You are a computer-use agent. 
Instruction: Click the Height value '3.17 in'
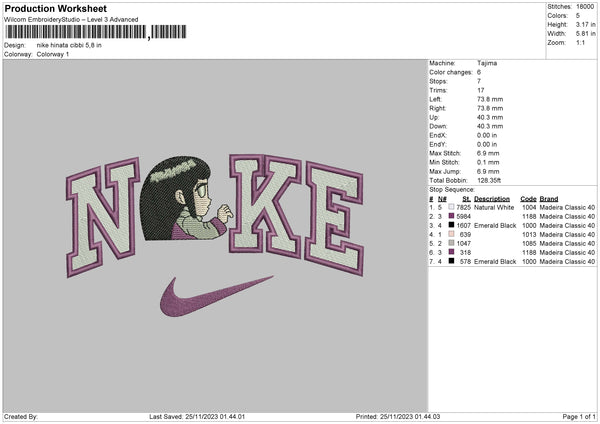(585, 24)
